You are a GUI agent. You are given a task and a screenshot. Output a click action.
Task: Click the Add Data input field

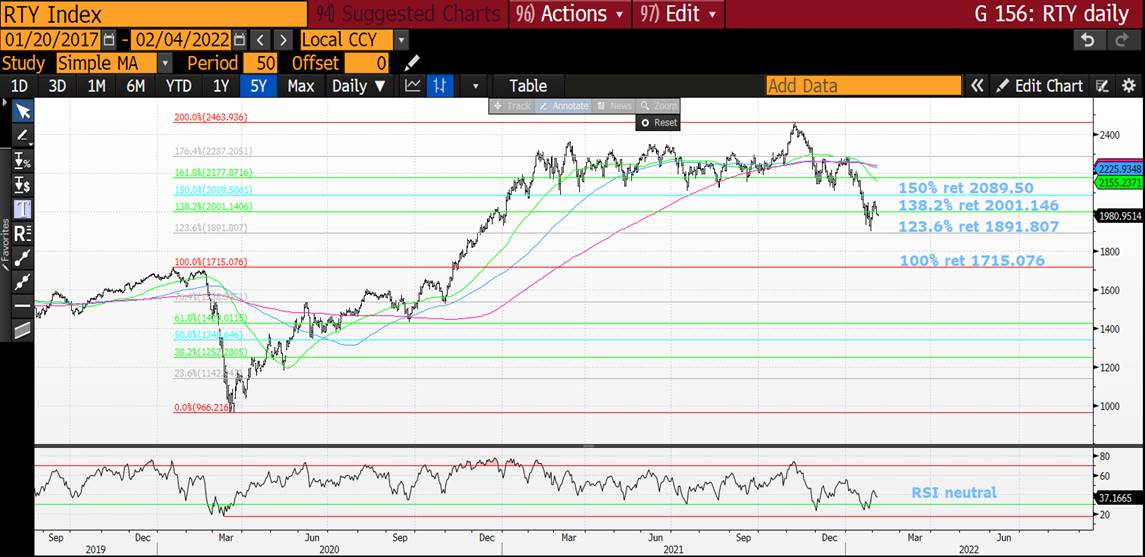864,86
